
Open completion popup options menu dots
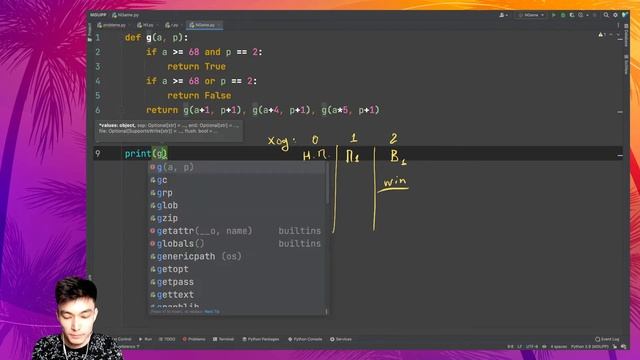pos(326,312)
